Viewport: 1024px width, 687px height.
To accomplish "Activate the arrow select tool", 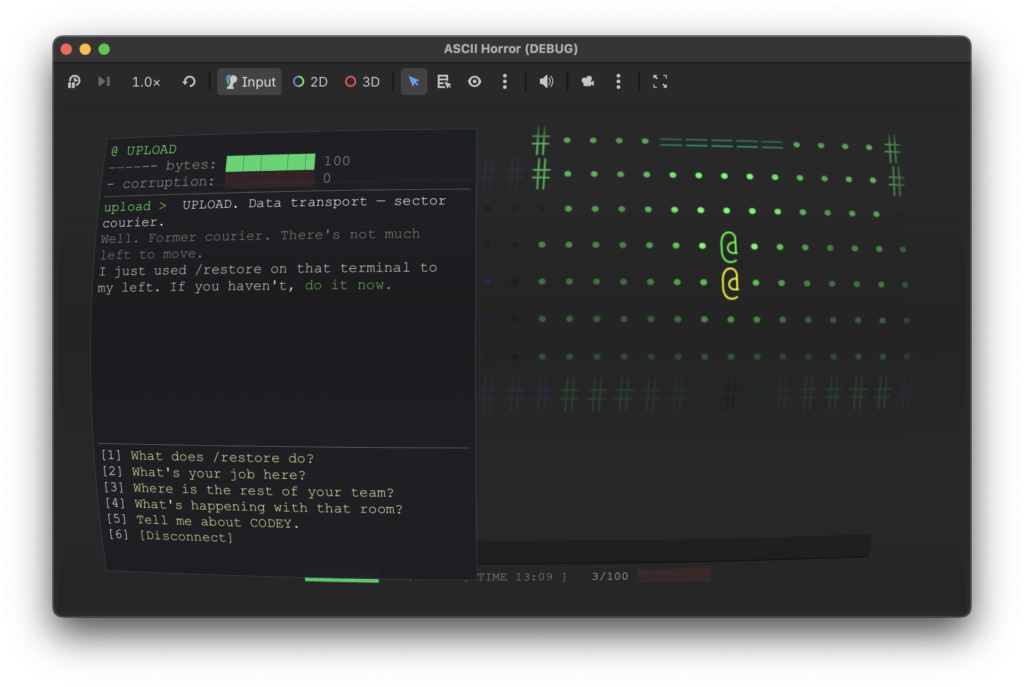I will pyautogui.click(x=414, y=82).
